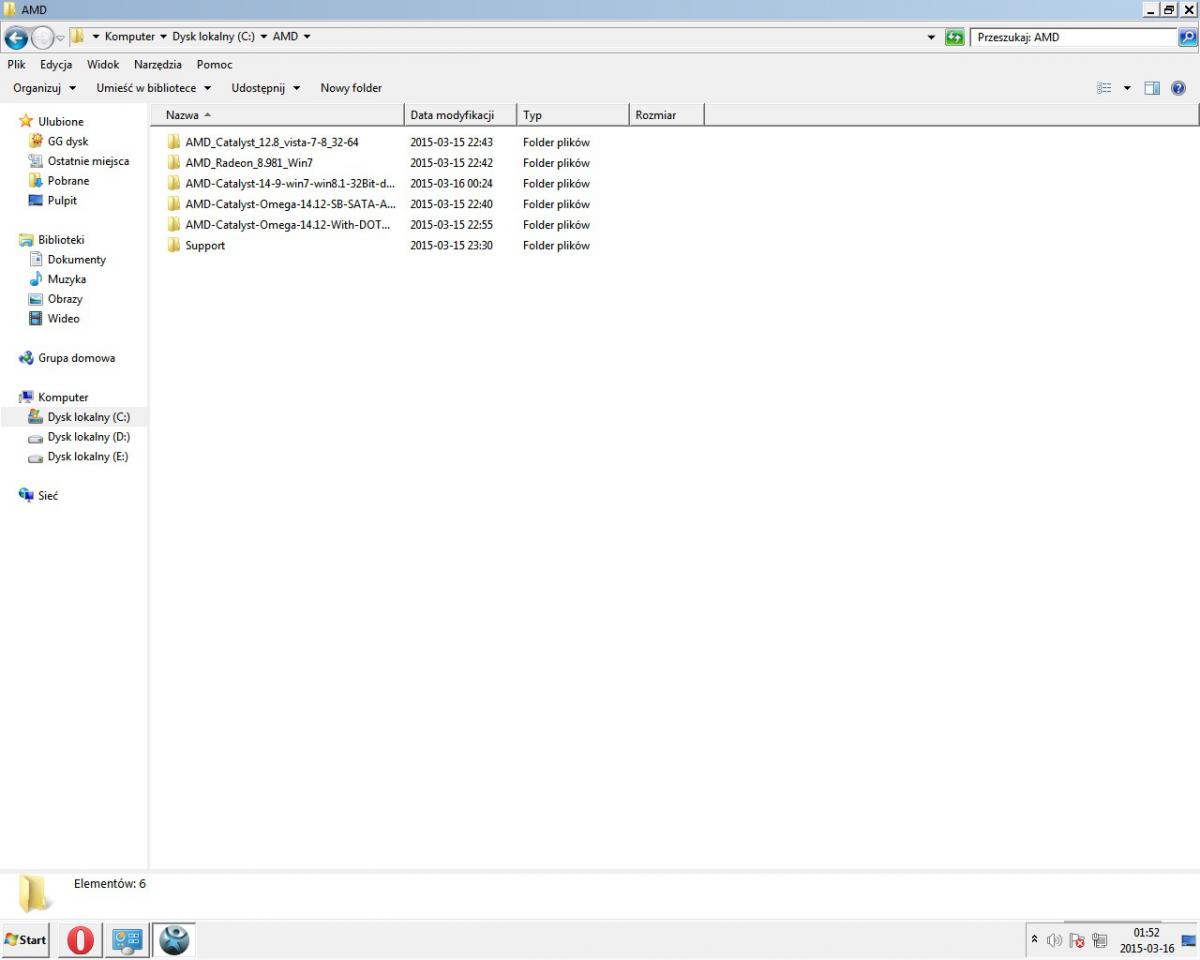The image size is (1200, 960).
Task: Expand the arrow before Komputer in address bar
Action: click(x=96, y=37)
